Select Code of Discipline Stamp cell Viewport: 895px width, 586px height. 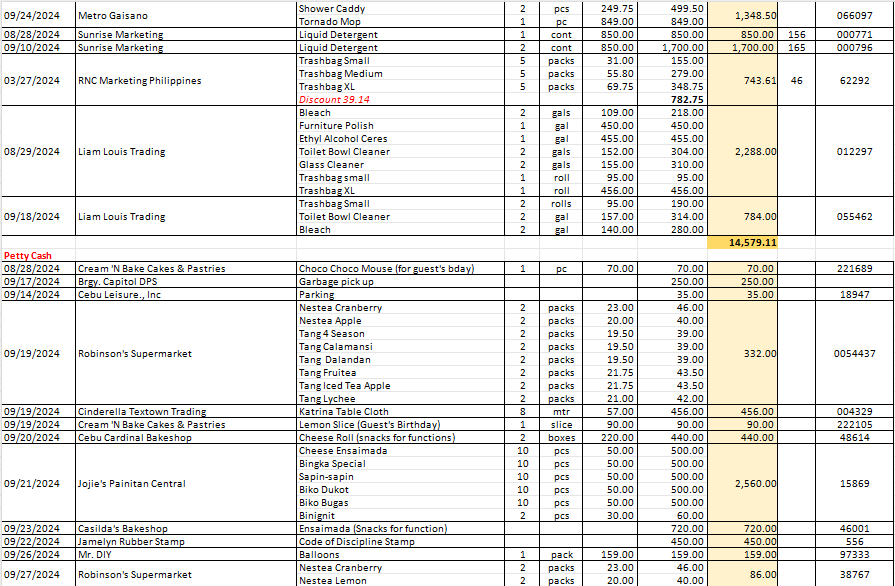click(400, 541)
